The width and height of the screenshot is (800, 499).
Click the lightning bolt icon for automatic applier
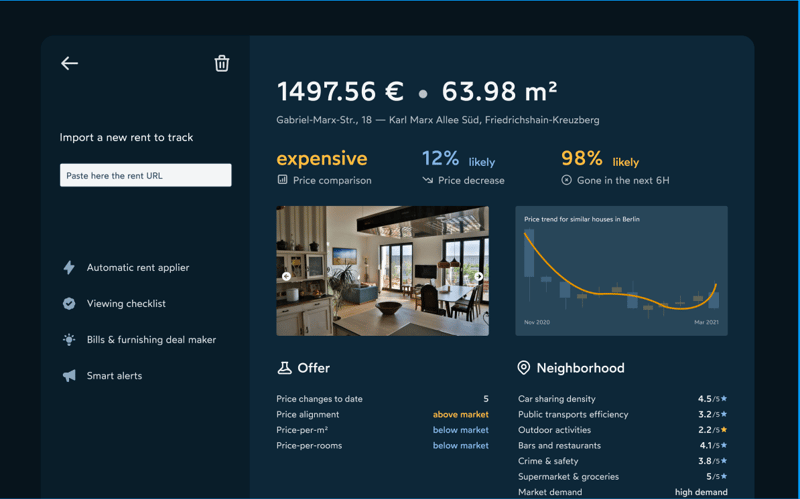pos(69,268)
